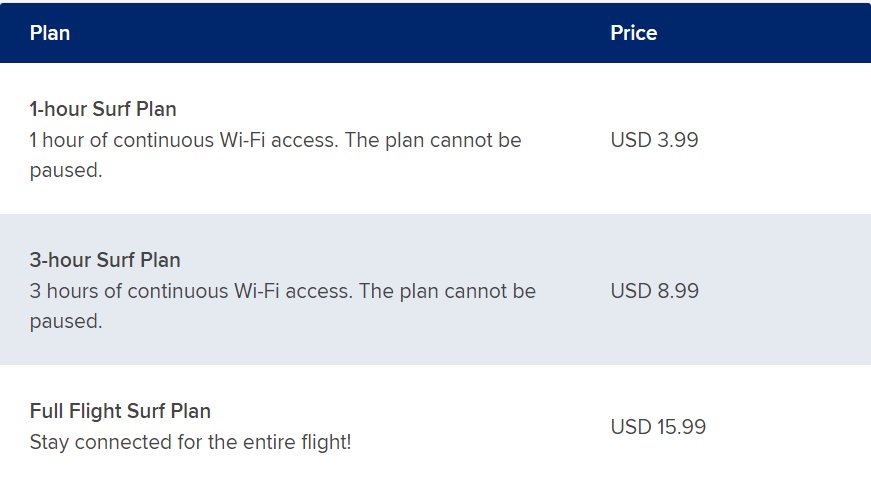Click the dark blue table header bar
This screenshot has height=478, width=871.
point(436,33)
